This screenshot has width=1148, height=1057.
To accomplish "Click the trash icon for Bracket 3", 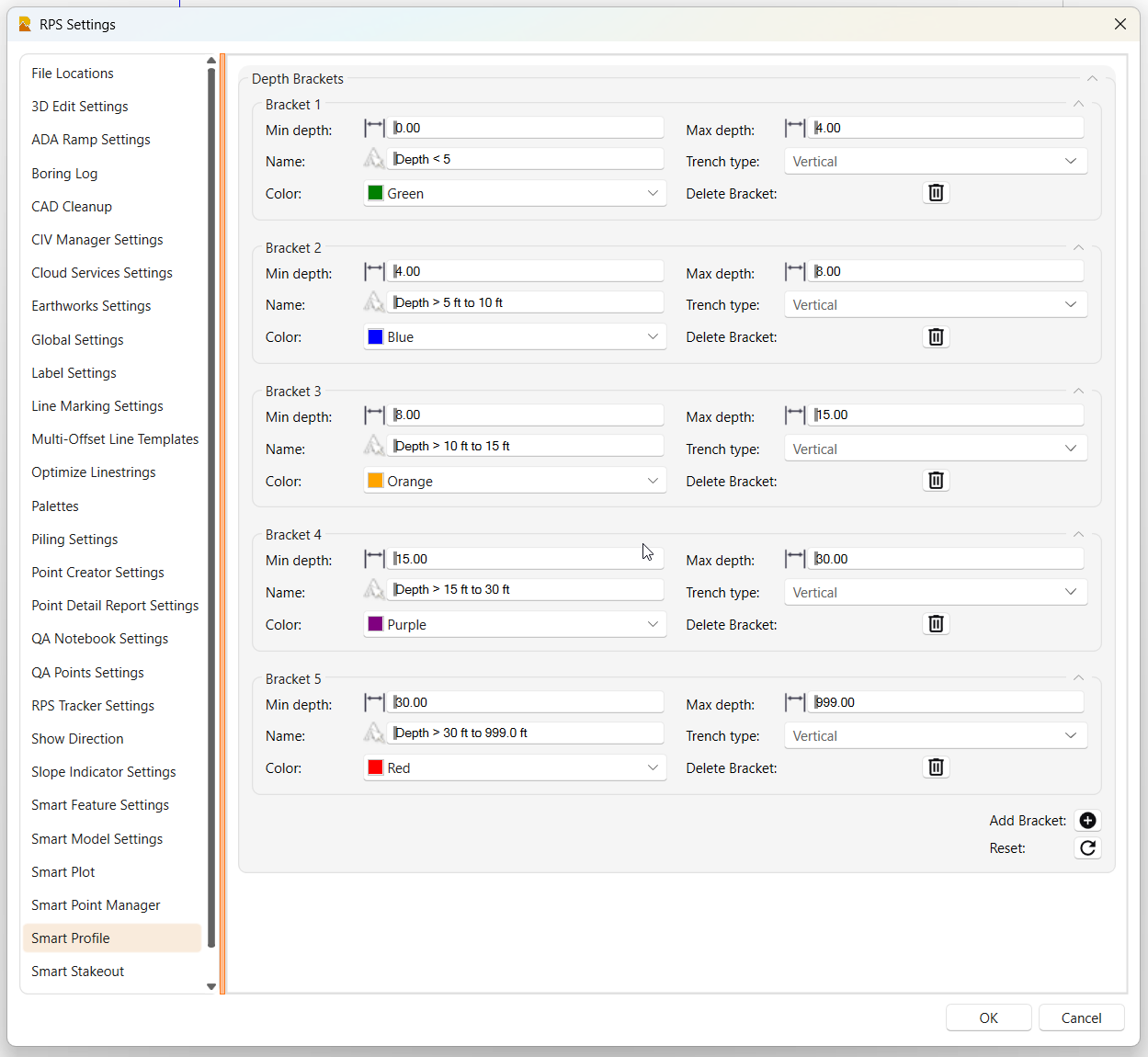I will [936, 481].
